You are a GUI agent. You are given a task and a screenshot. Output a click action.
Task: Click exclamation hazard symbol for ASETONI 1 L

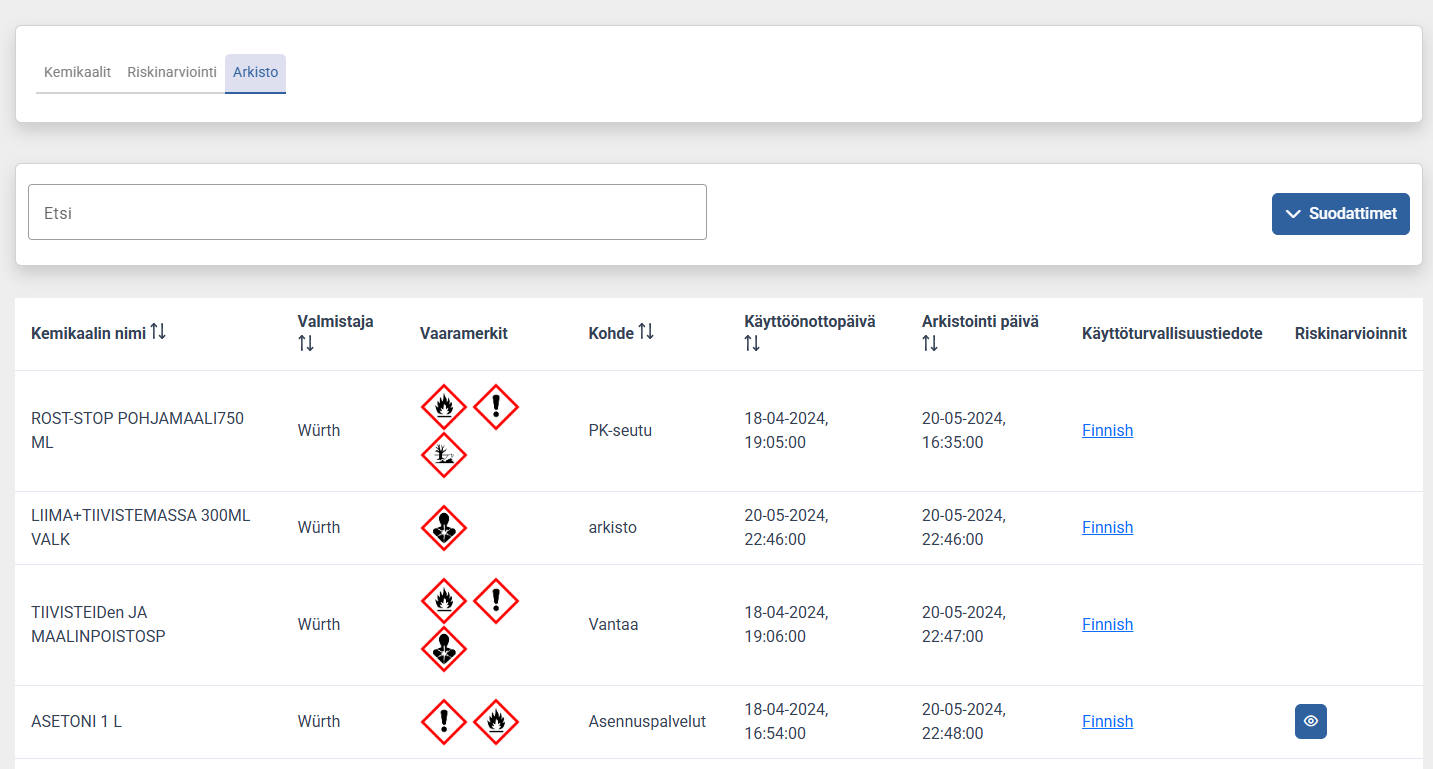(x=444, y=721)
